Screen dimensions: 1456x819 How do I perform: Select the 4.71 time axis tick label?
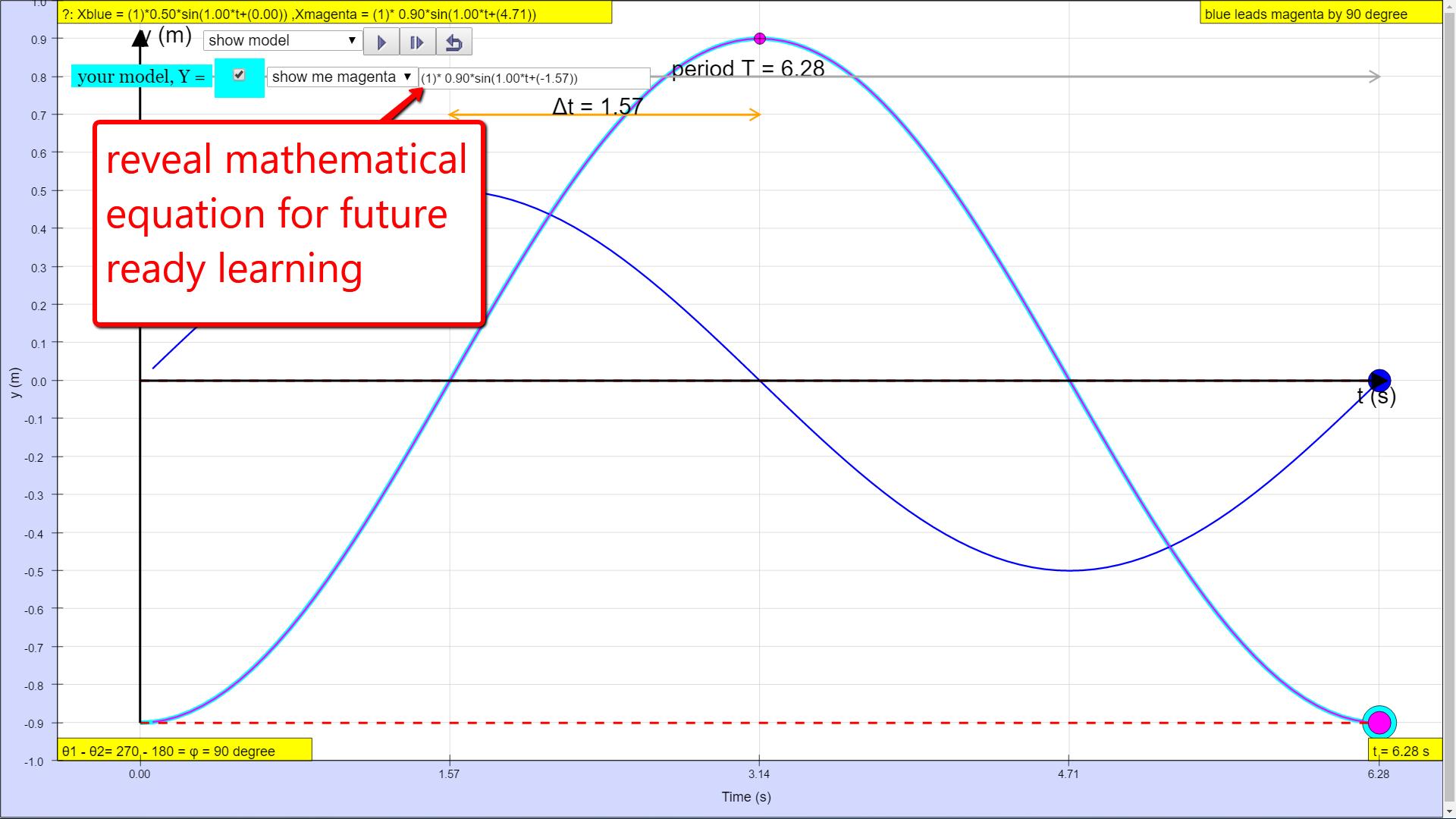[1068, 774]
